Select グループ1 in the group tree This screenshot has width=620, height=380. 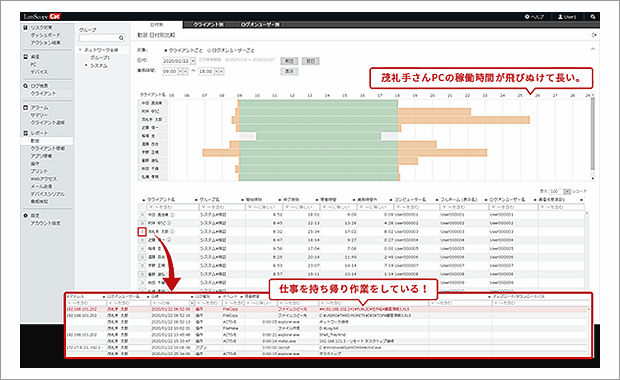(x=100, y=58)
